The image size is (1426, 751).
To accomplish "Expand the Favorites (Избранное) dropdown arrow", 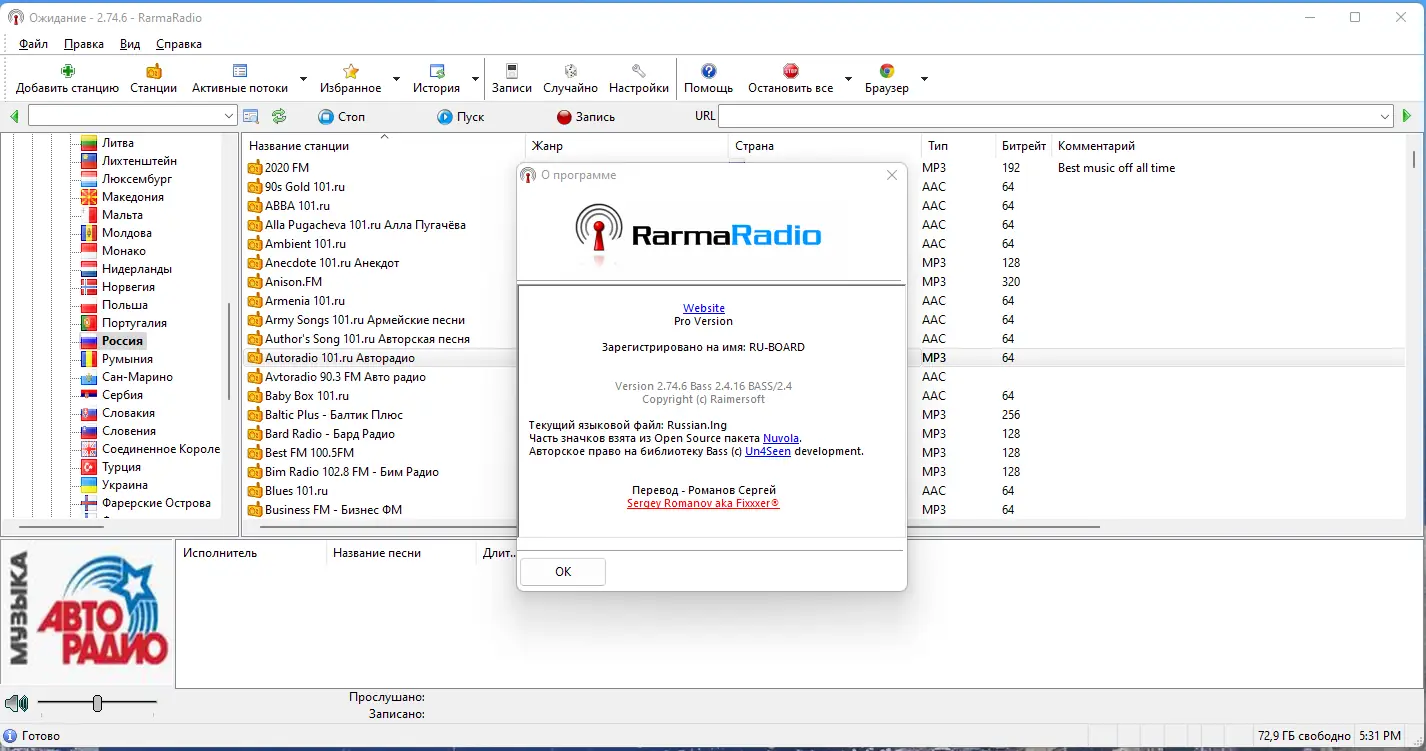I will pos(396,79).
